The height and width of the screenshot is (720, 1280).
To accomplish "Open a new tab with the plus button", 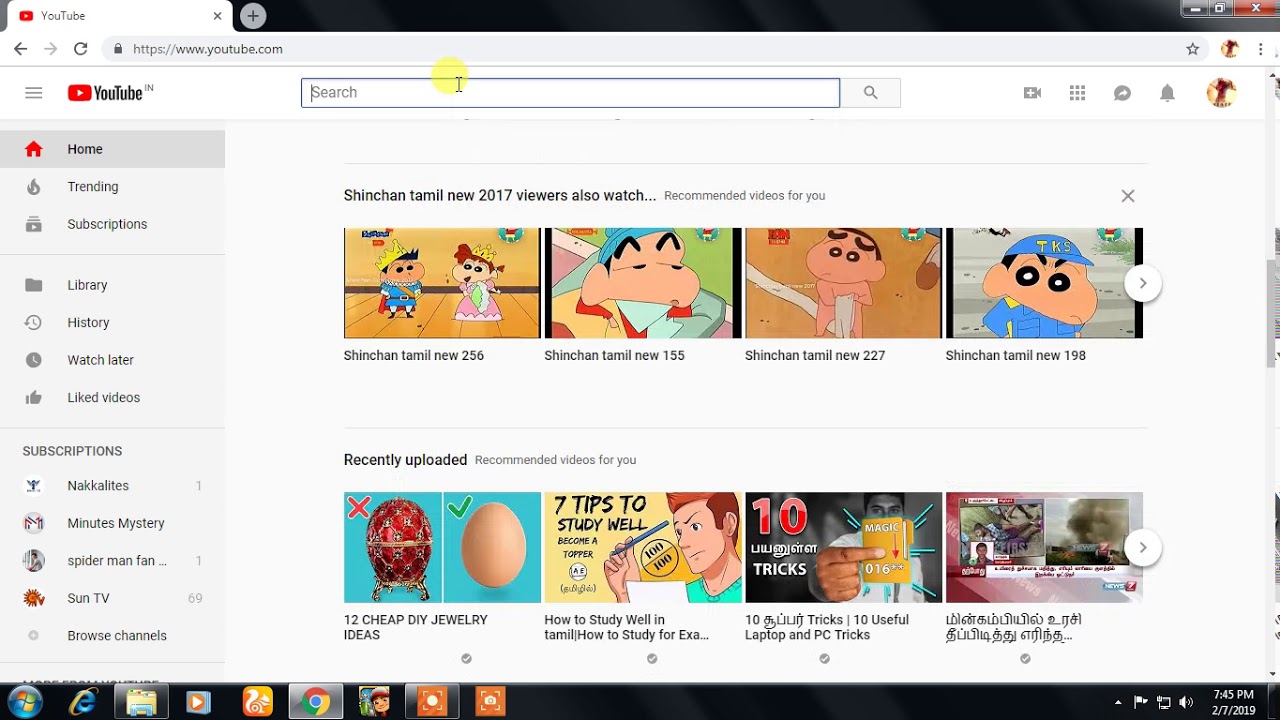I will (x=253, y=16).
